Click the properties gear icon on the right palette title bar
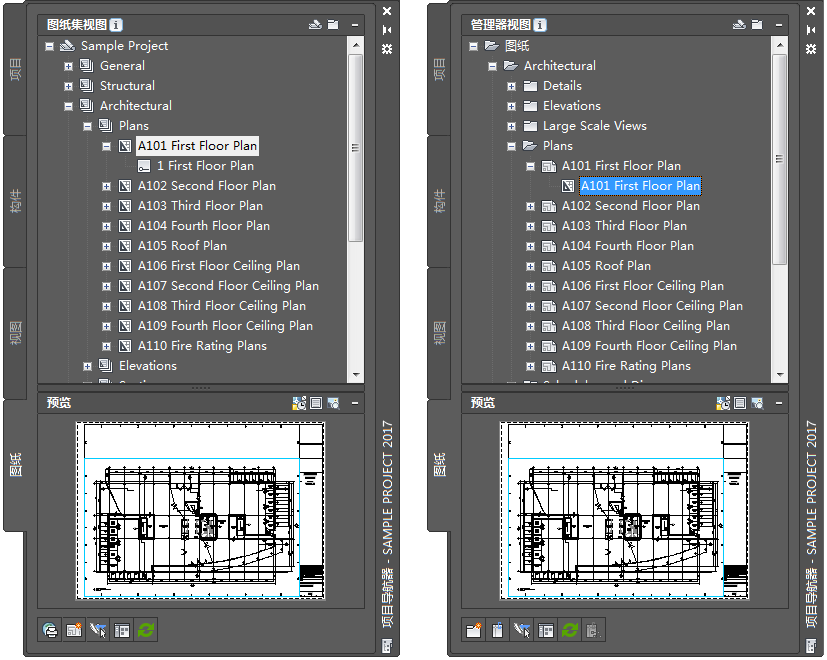The image size is (827, 660). pos(811,49)
